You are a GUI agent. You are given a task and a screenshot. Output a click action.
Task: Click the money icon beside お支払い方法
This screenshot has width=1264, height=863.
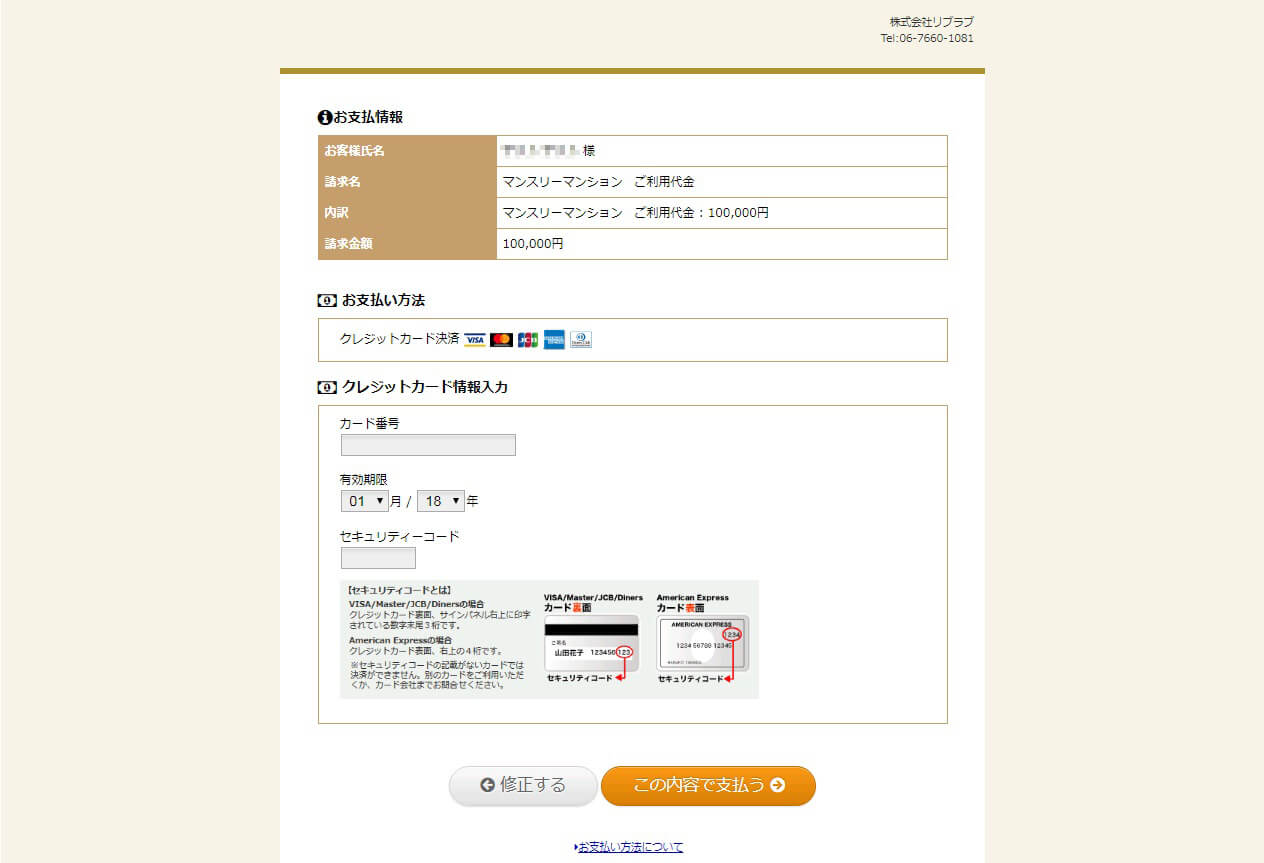click(x=327, y=301)
